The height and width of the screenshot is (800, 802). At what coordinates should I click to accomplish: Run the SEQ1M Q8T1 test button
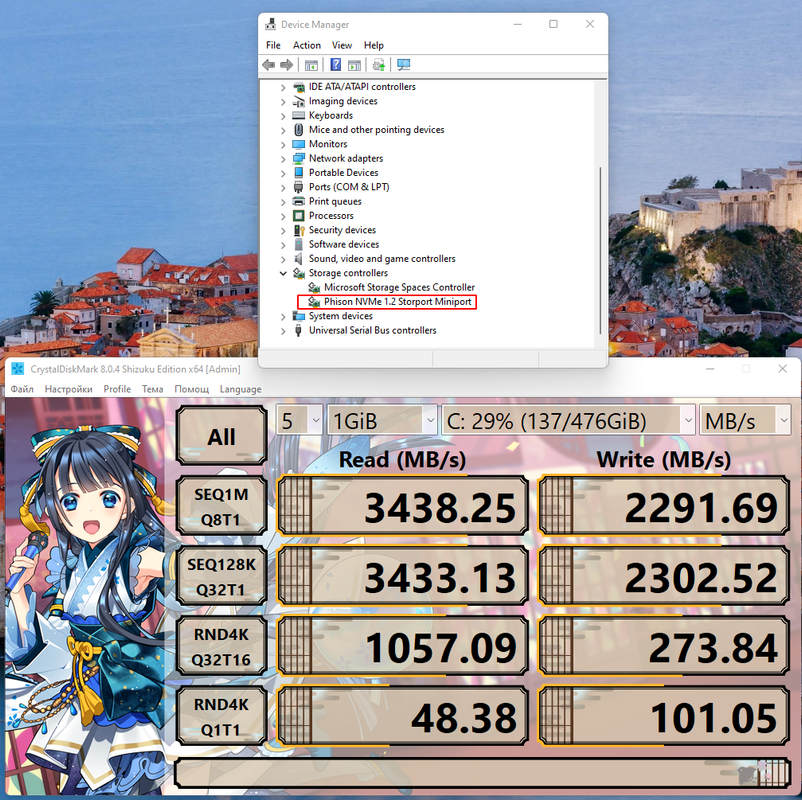click(221, 506)
